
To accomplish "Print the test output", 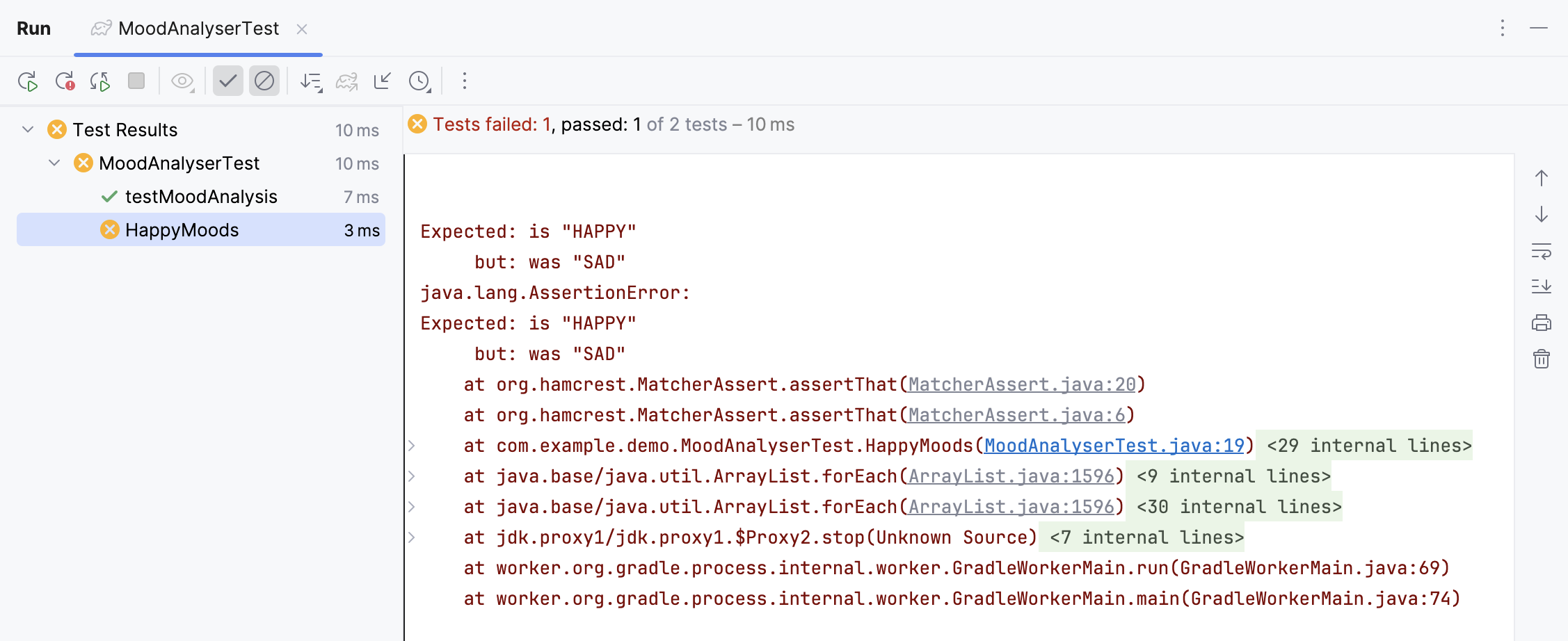I will pyautogui.click(x=1542, y=323).
